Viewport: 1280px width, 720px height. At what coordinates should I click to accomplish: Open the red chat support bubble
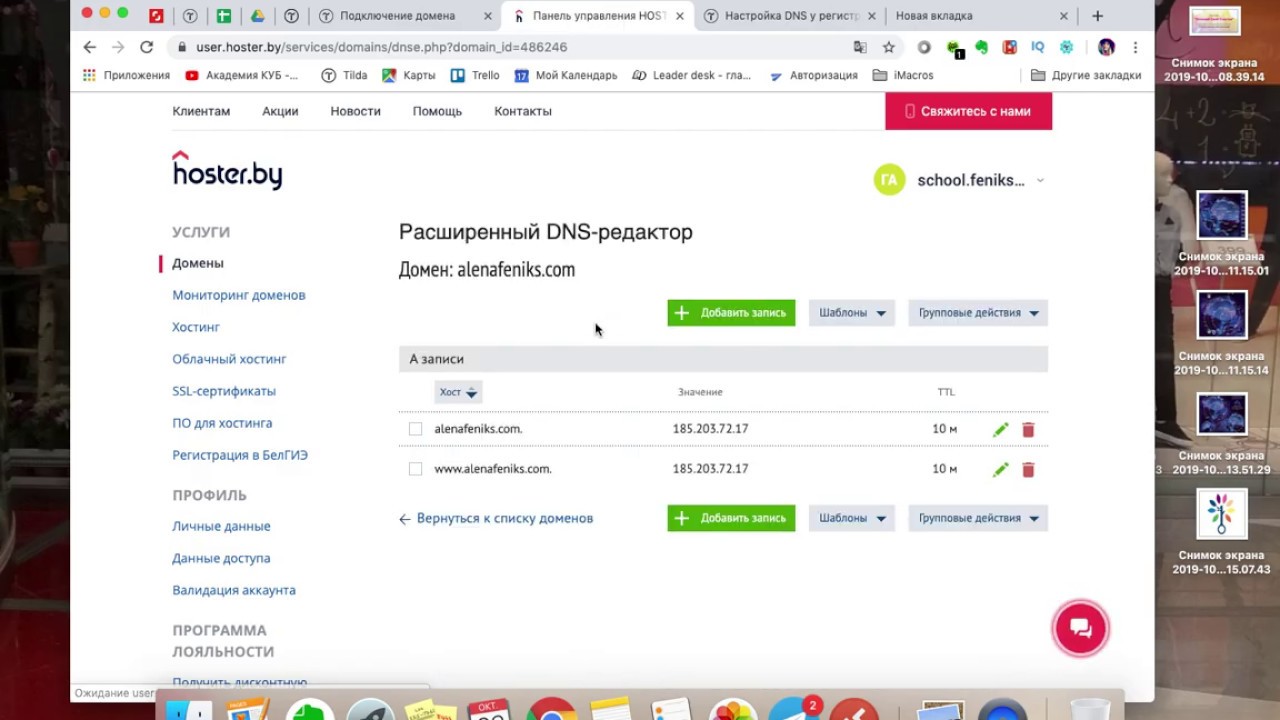coord(1080,628)
